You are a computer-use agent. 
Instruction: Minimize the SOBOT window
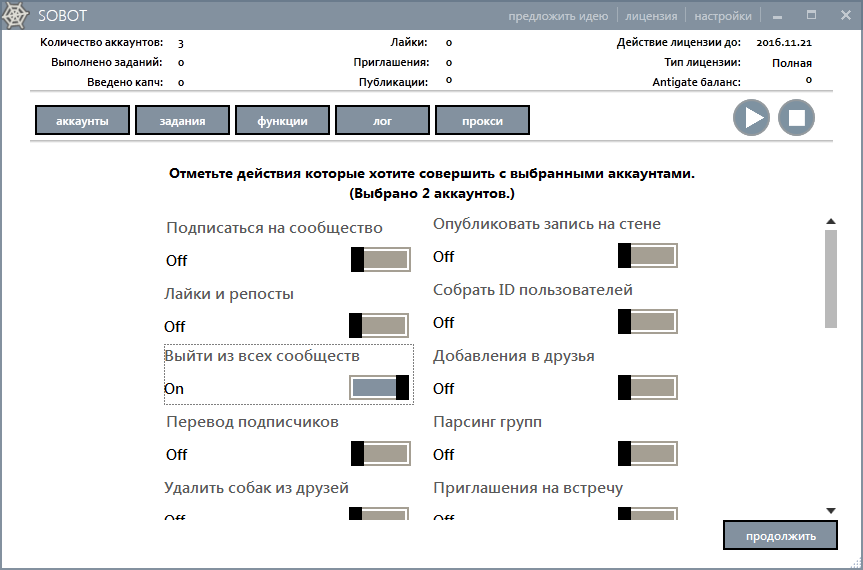[x=777, y=16]
